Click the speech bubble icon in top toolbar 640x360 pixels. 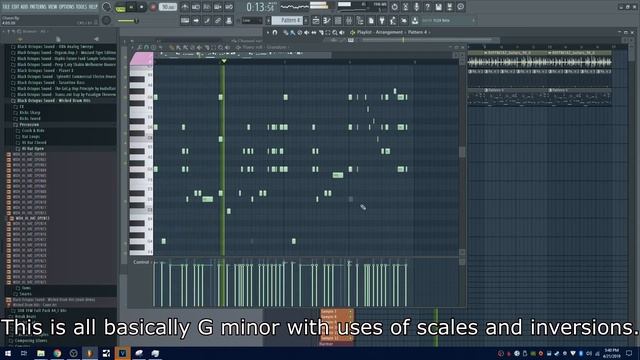(460, 7)
